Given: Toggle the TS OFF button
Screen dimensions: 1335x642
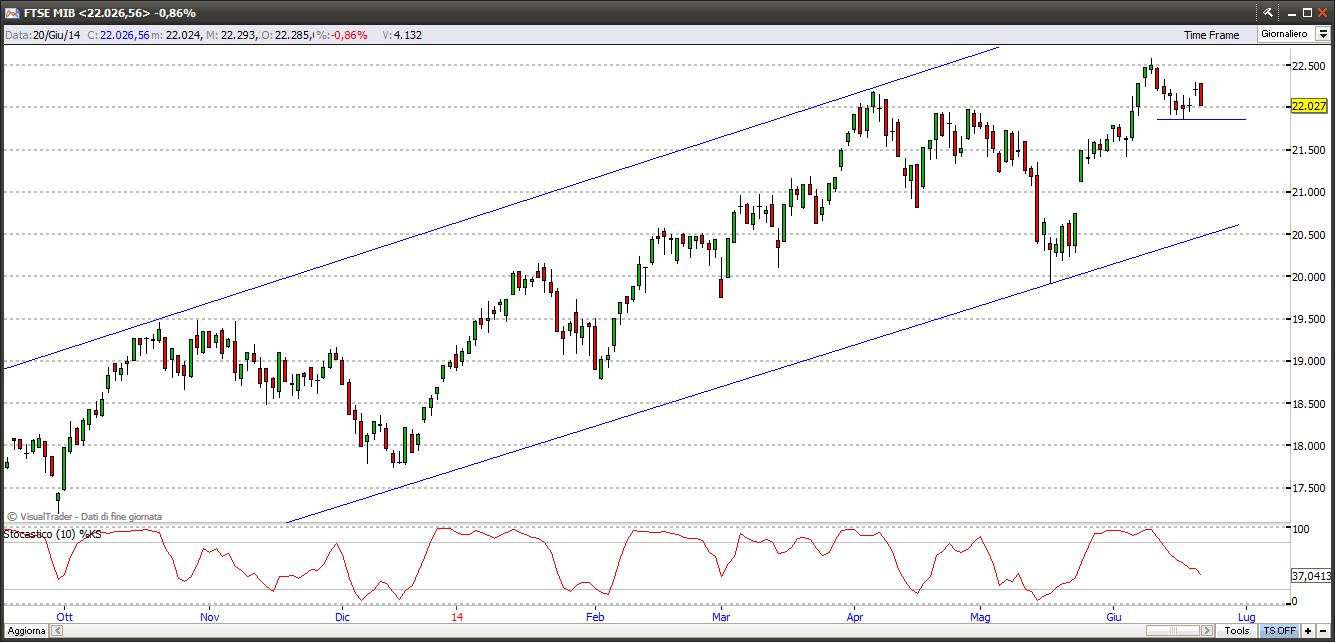Looking at the screenshot, I should pyautogui.click(x=1279, y=631).
